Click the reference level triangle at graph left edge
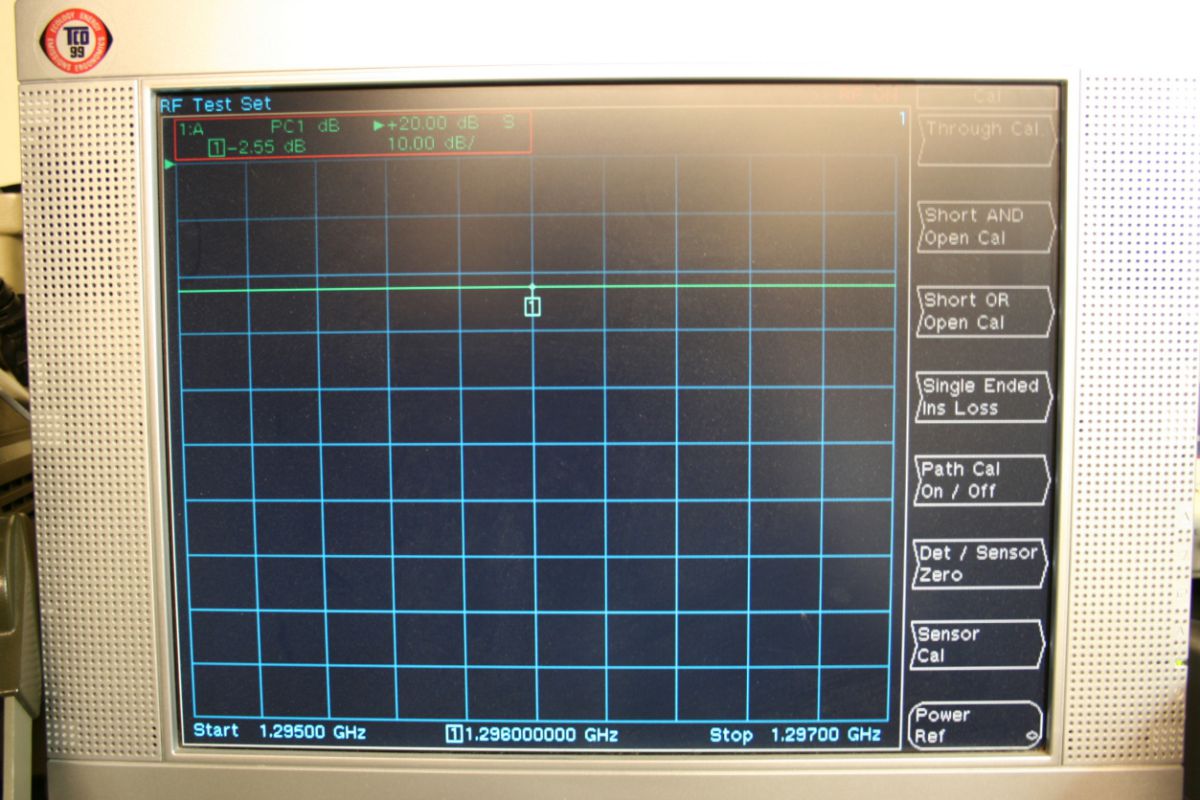 [170, 163]
